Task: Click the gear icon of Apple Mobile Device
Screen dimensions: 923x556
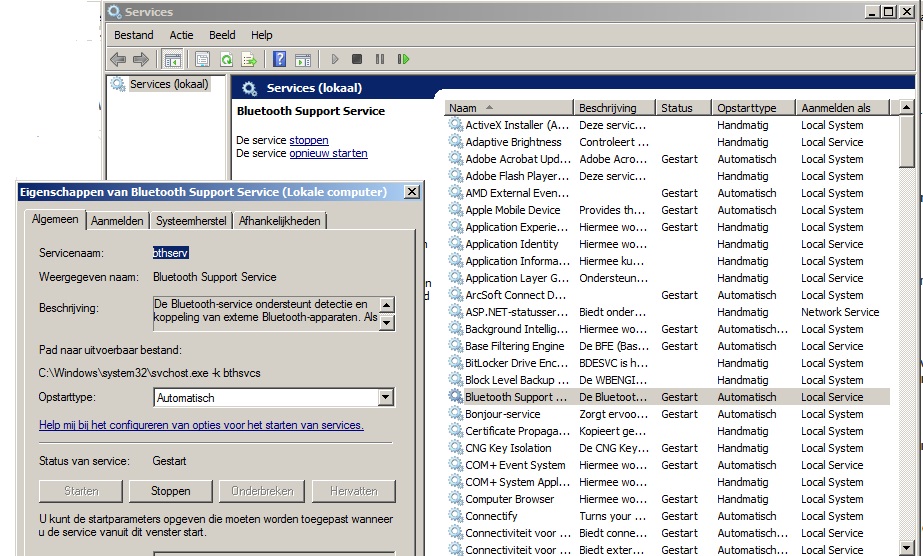Action: pos(456,209)
